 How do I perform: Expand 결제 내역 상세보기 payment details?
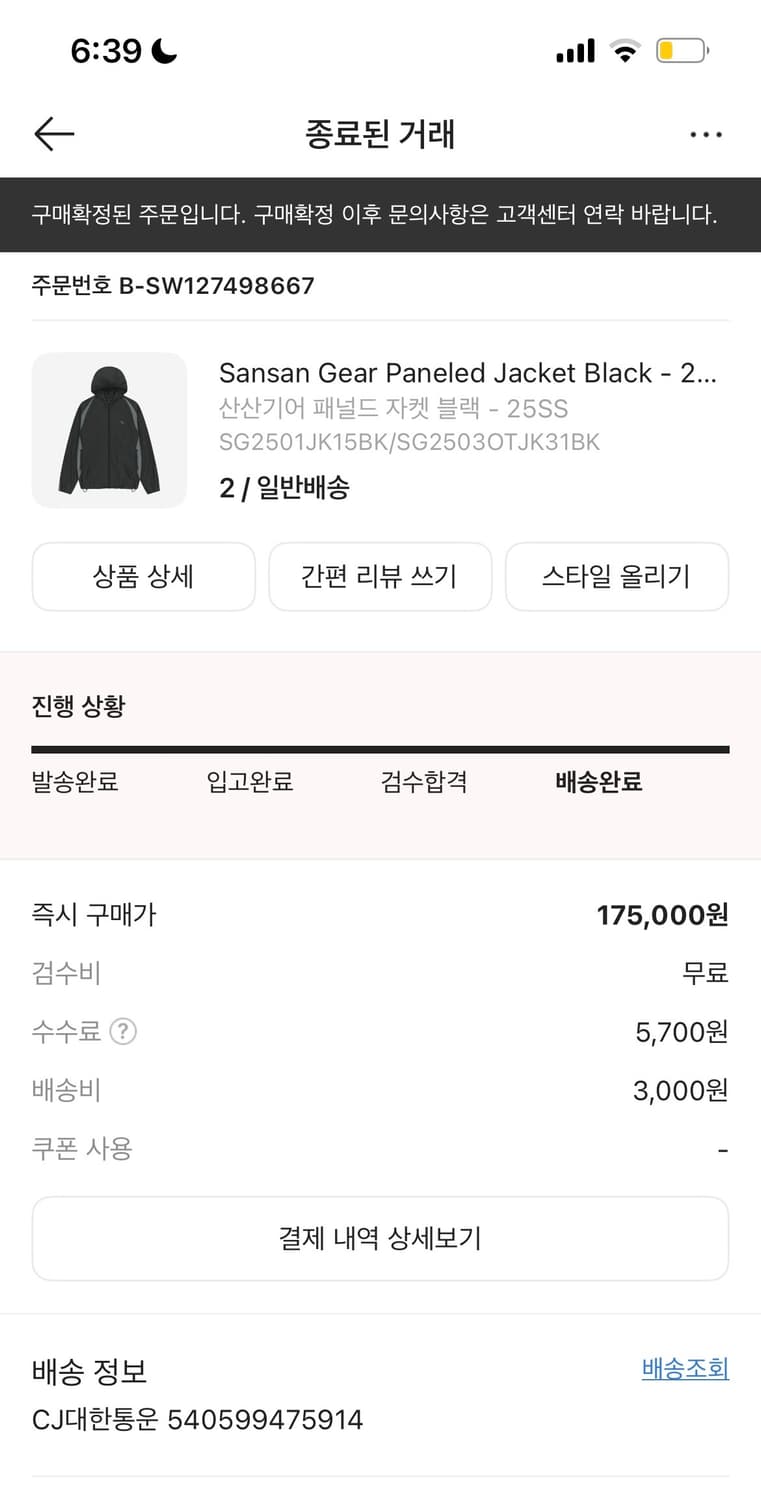coord(380,1239)
